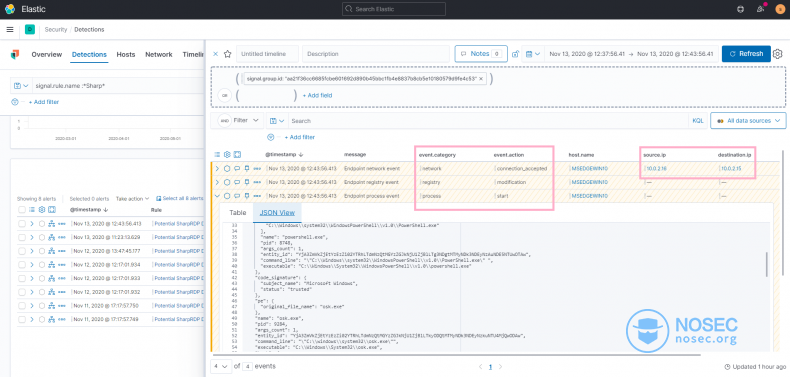Screen dimensions: 790x377
Task: Toggle timeline full screen icon
Action: [237, 154]
